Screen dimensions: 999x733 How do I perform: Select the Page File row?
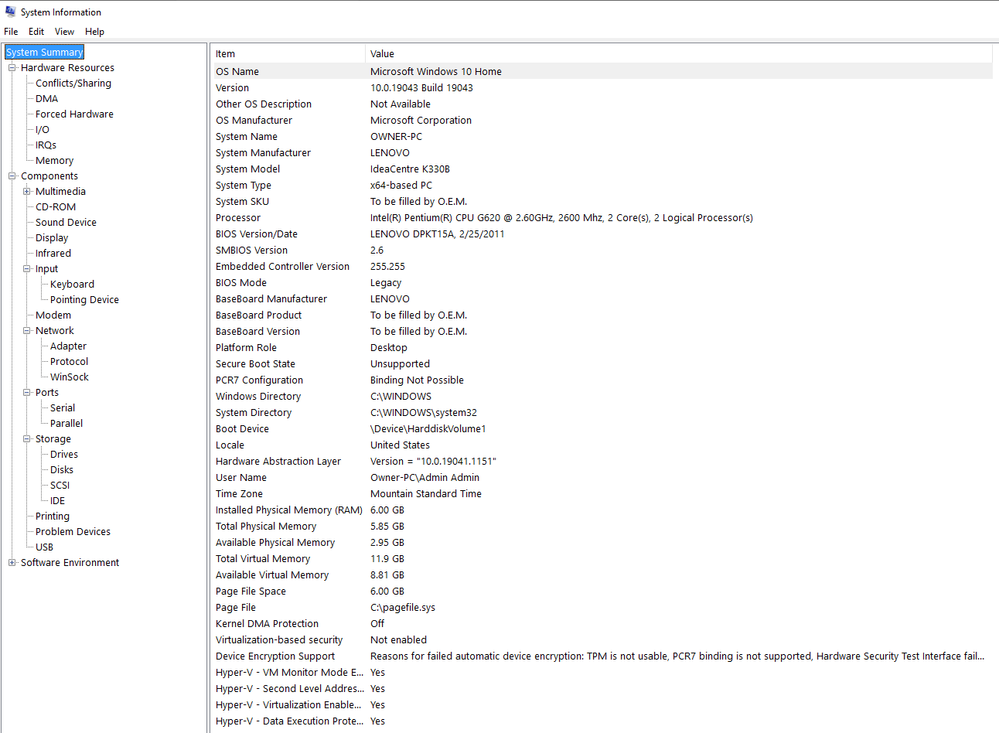(601, 607)
